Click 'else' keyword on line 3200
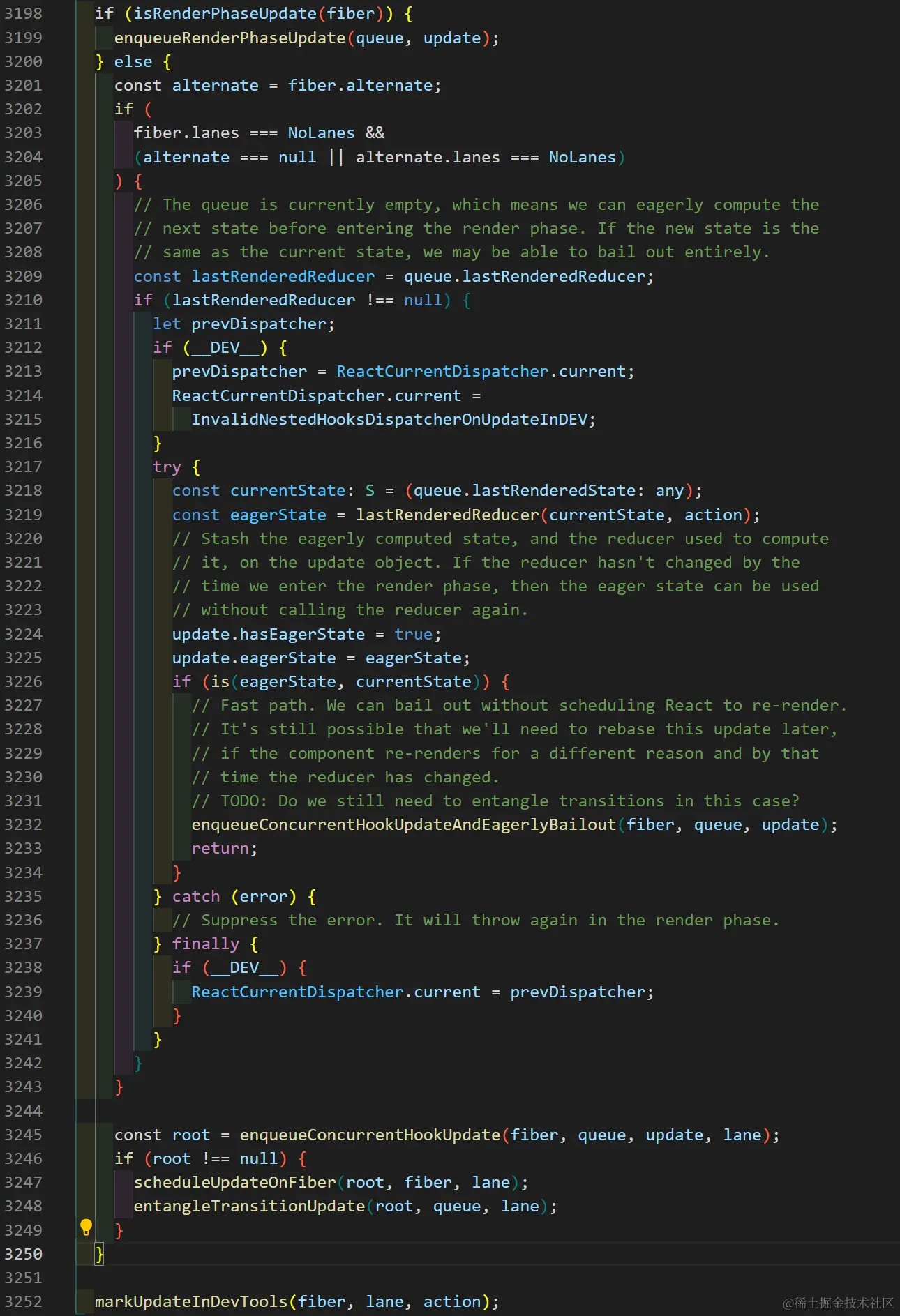The width and height of the screenshot is (900, 1316). [x=133, y=61]
